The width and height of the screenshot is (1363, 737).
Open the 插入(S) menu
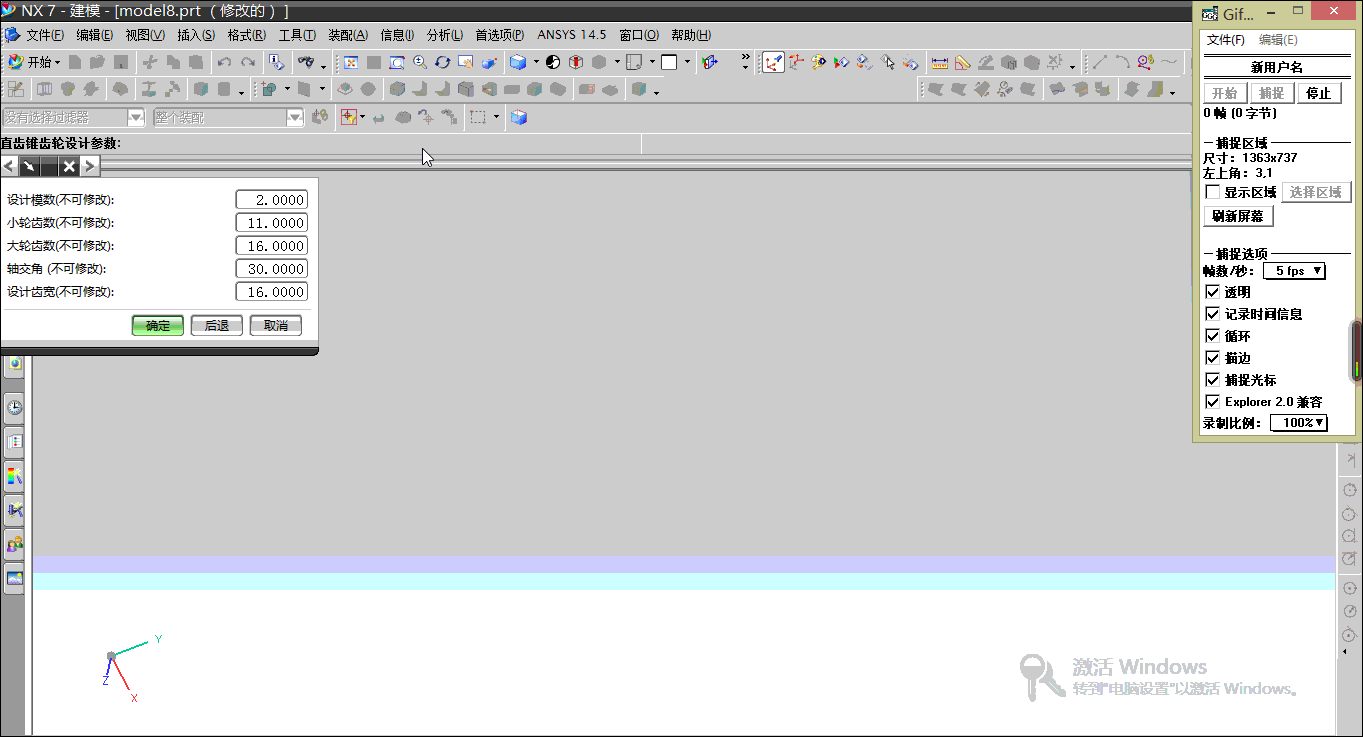click(196, 35)
